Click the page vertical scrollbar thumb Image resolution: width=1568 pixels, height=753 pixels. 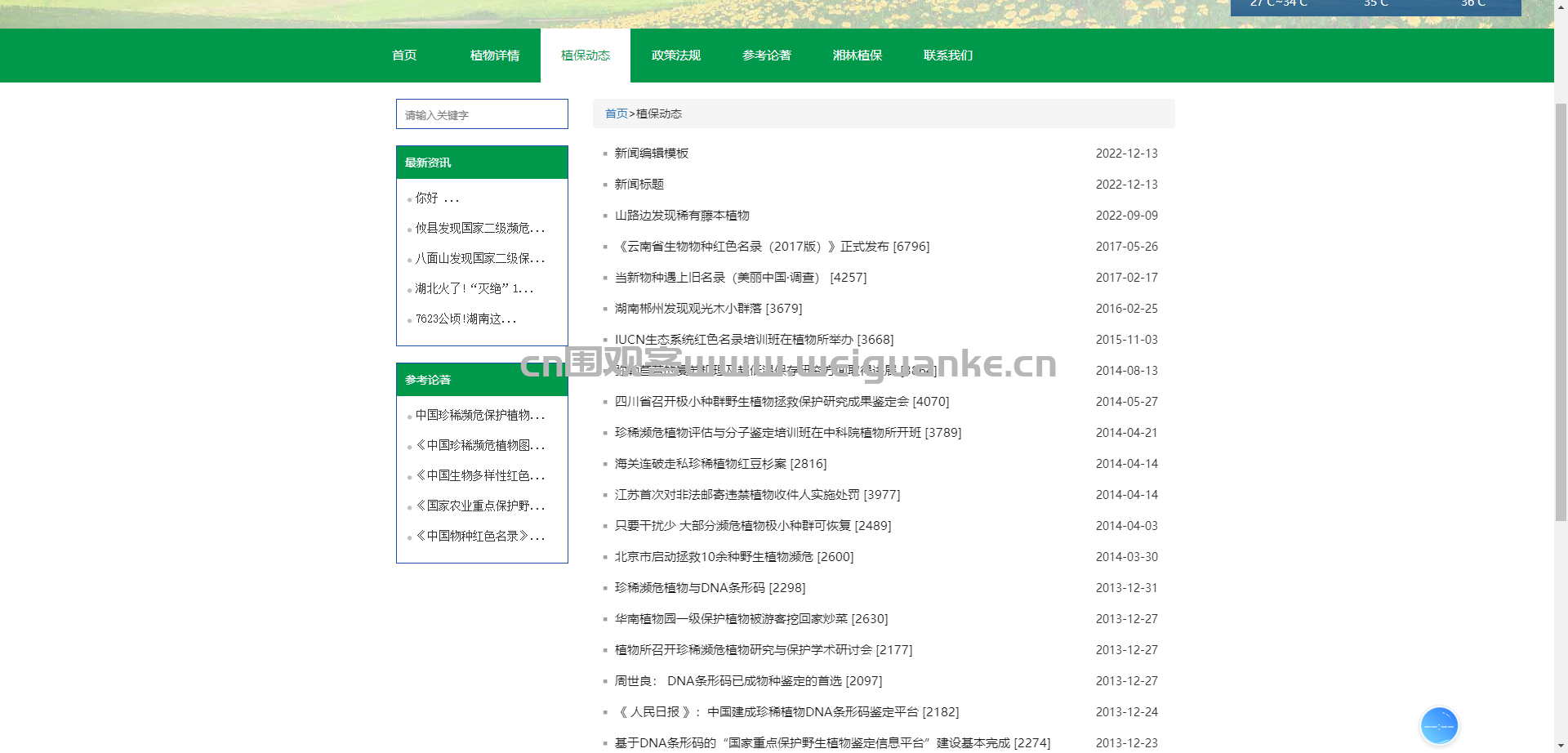1561,310
